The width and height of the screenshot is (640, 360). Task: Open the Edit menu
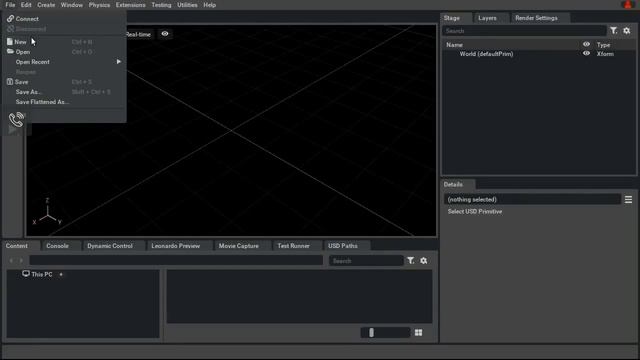[26, 5]
